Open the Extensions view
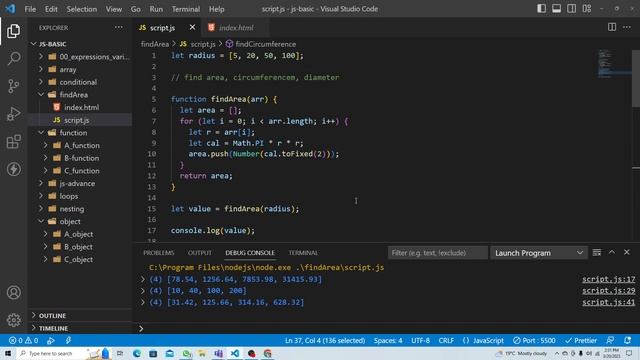640x360 pixels. pyautogui.click(x=13, y=142)
